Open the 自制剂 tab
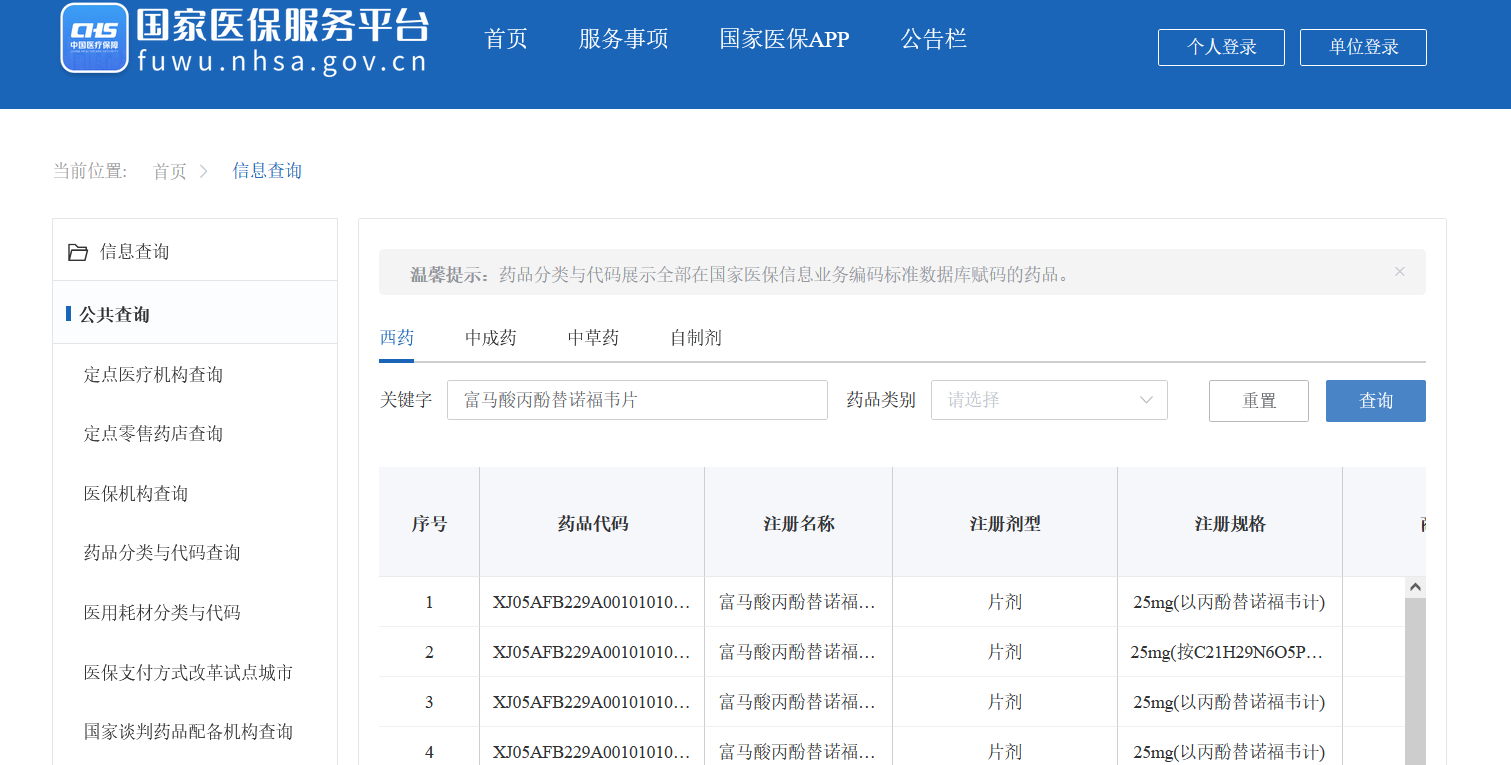The height and width of the screenshot is (765, 1511). pos(695,338)
